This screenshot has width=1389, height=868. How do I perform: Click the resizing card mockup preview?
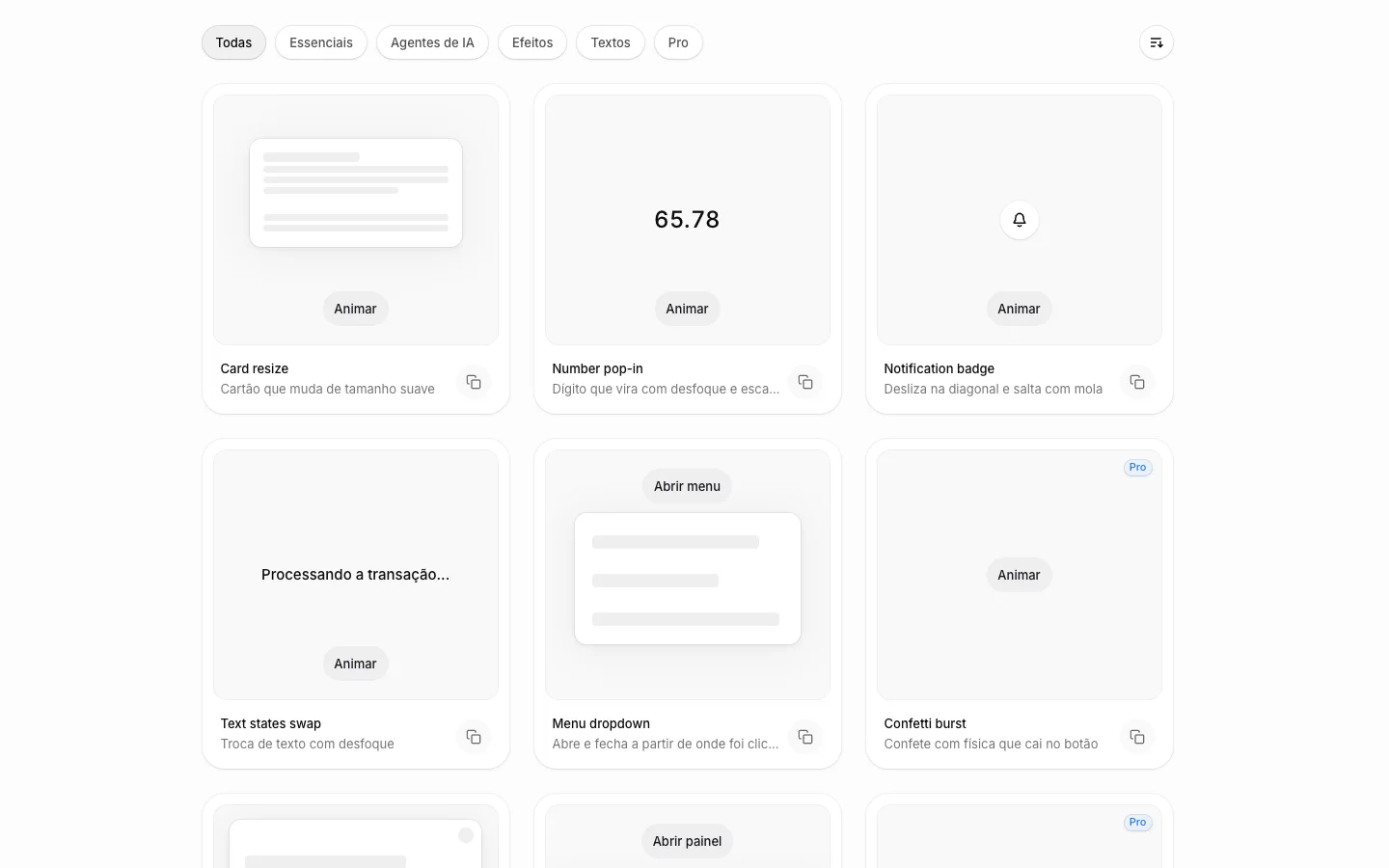(356, 193)
